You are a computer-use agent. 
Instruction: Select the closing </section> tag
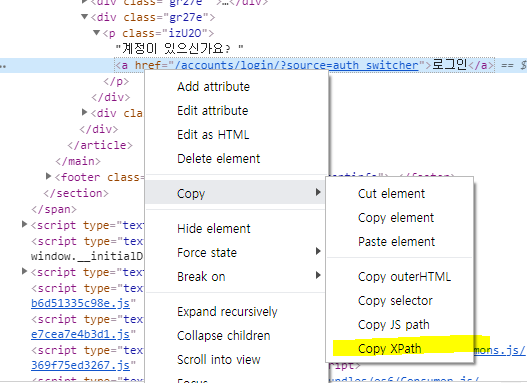point(76,193)
